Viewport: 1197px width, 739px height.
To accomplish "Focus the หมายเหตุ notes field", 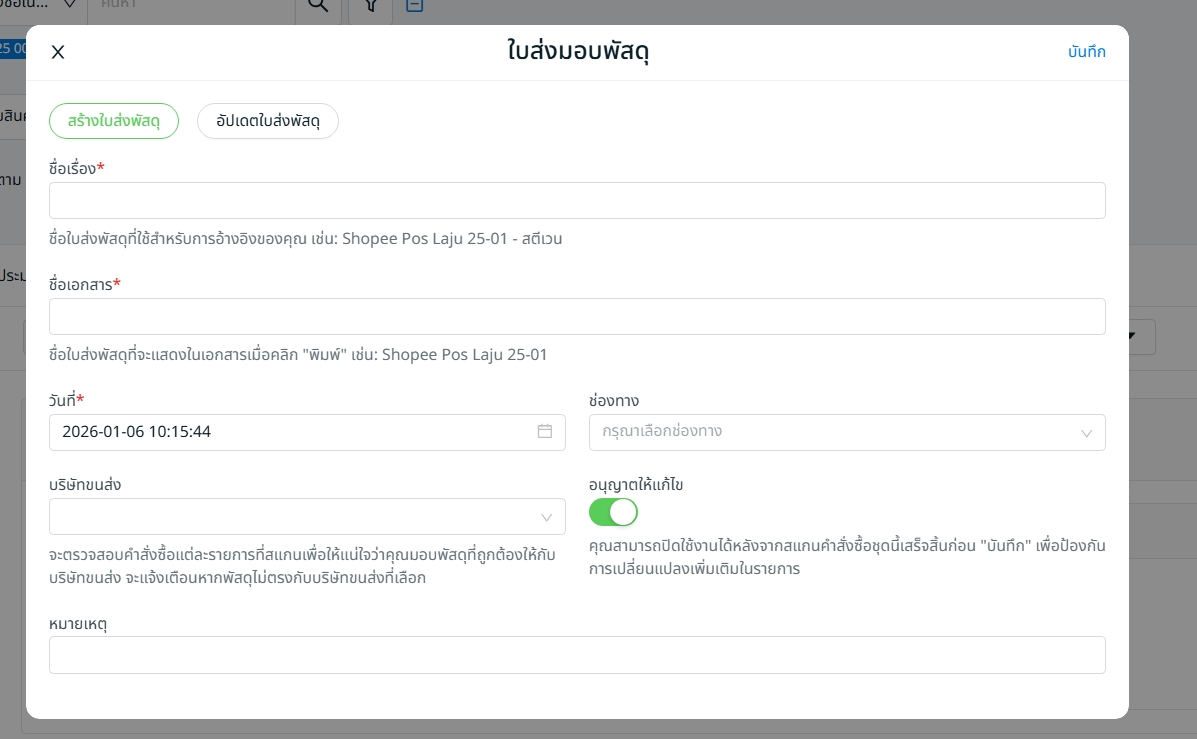I will tap(577, 655).
